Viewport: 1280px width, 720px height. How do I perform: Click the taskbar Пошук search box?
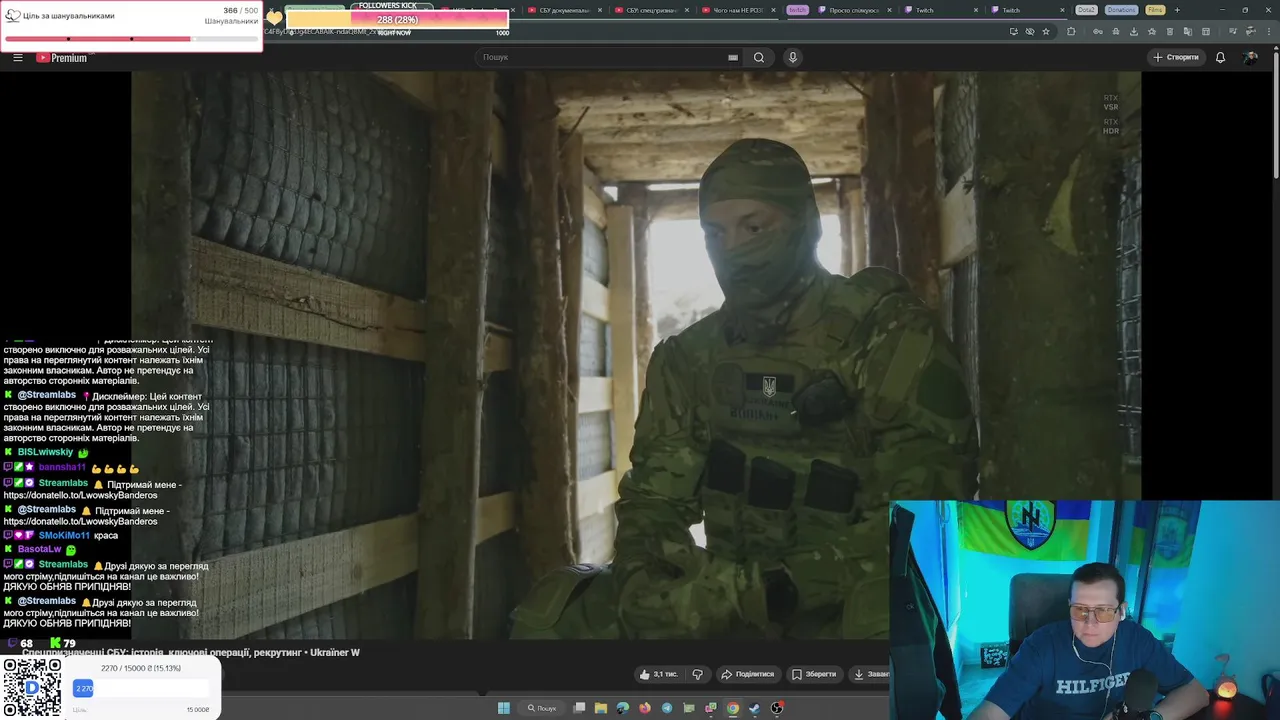(542, 708)
